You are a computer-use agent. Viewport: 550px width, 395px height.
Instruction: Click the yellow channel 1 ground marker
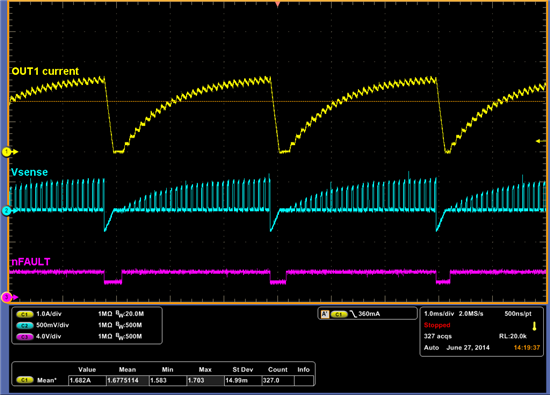[8, 152]
